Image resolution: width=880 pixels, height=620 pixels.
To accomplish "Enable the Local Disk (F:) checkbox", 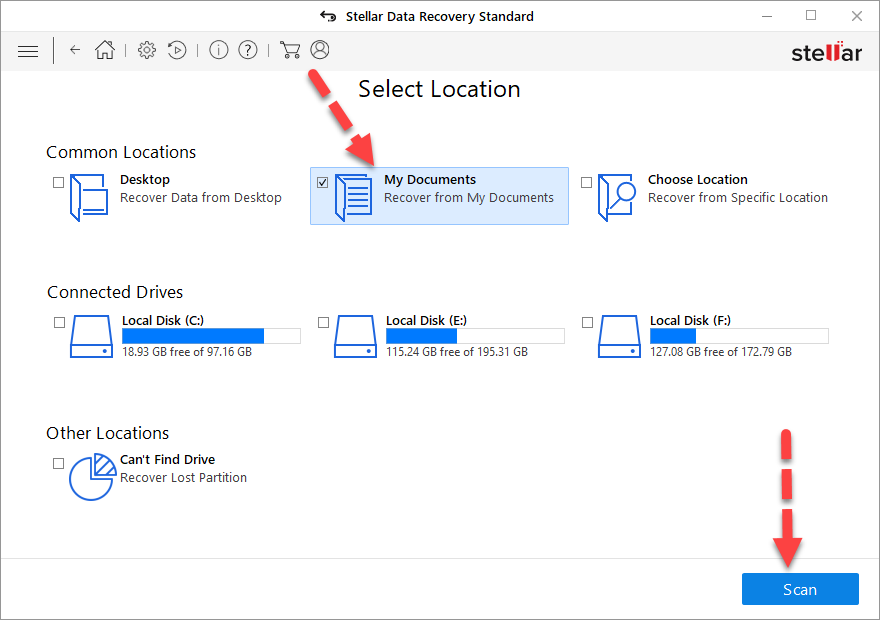I will (587, 323).
